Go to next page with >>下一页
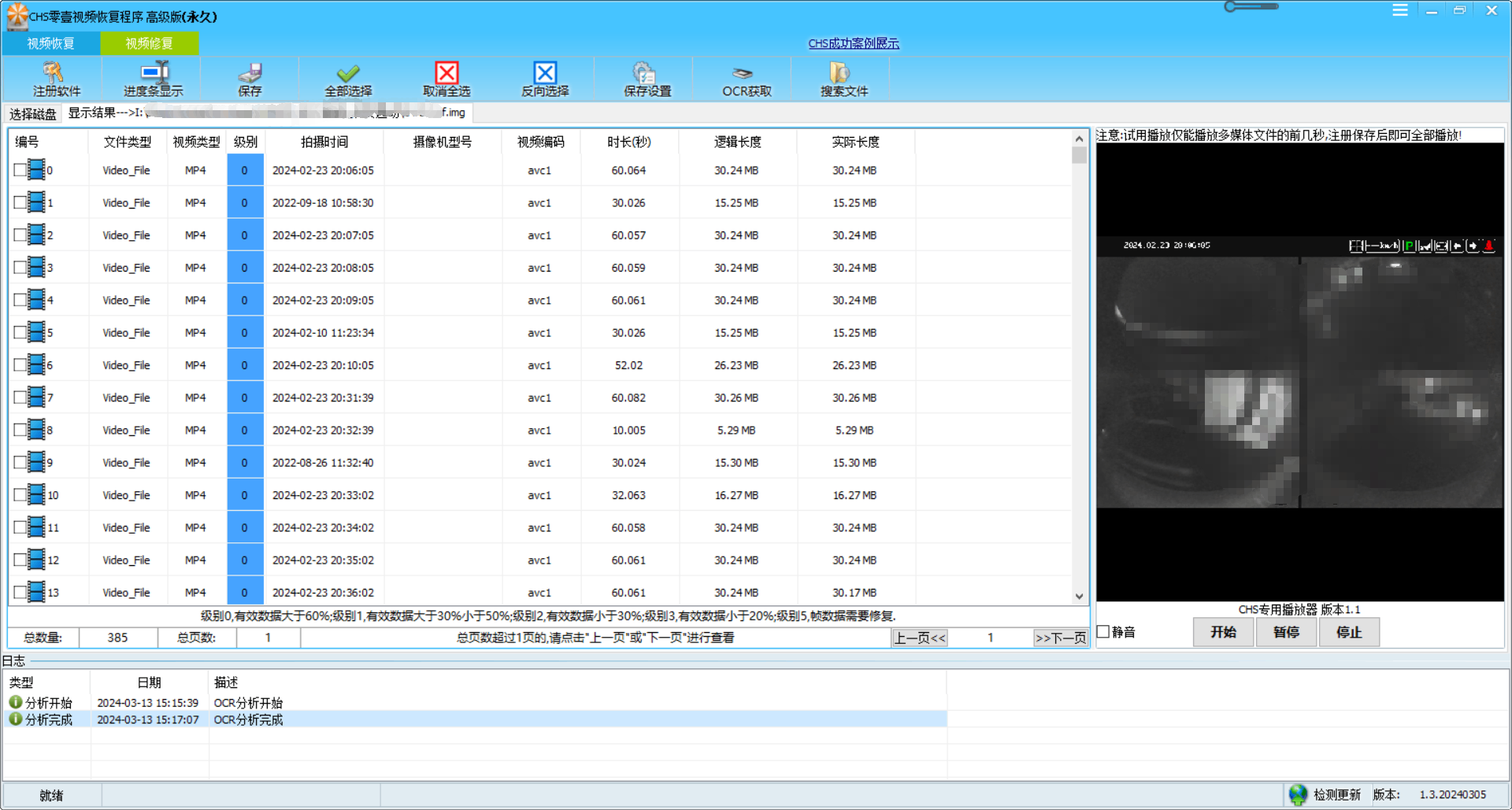 [1061, 638]
